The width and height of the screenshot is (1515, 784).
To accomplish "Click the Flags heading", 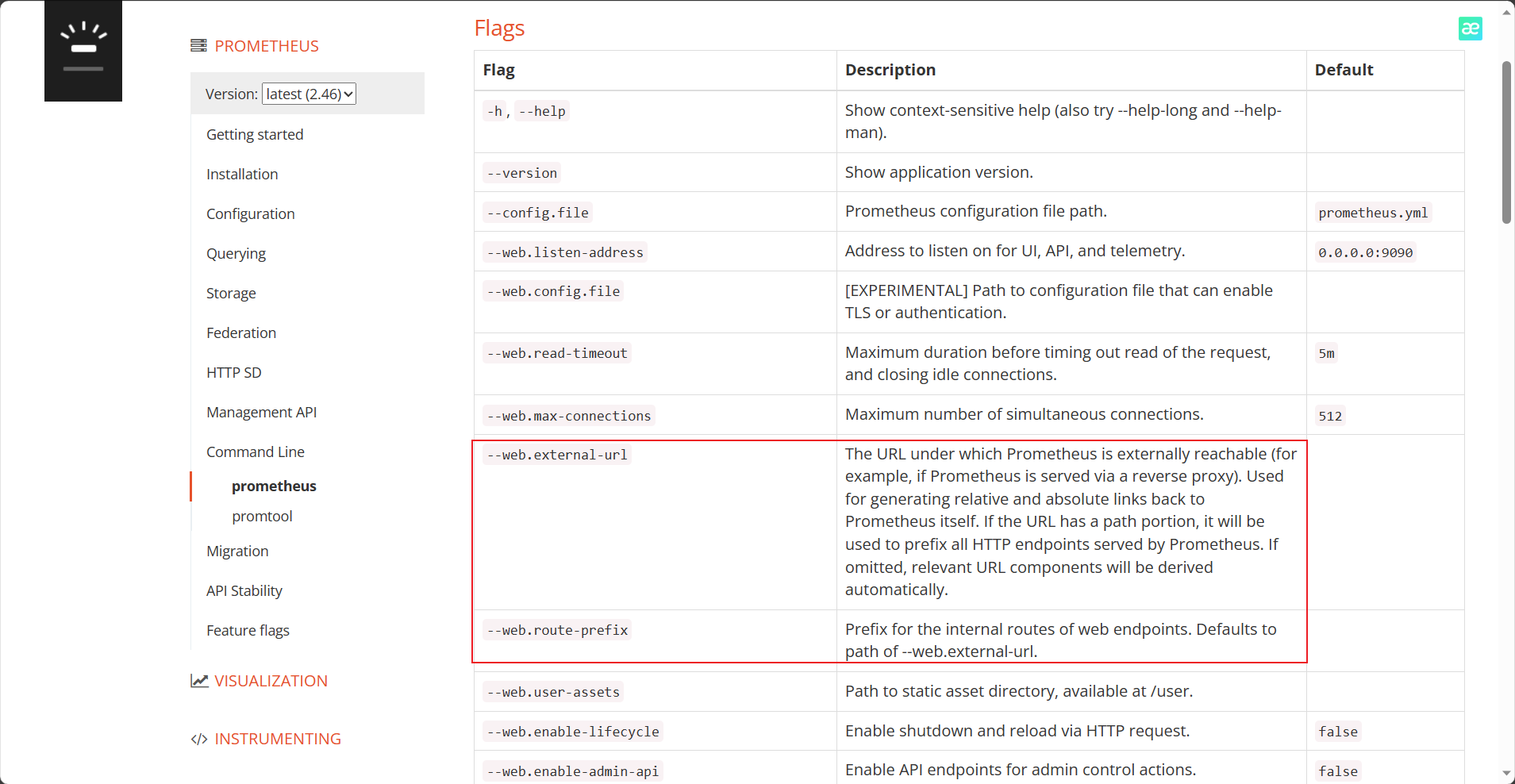I will tap(499, 28).
